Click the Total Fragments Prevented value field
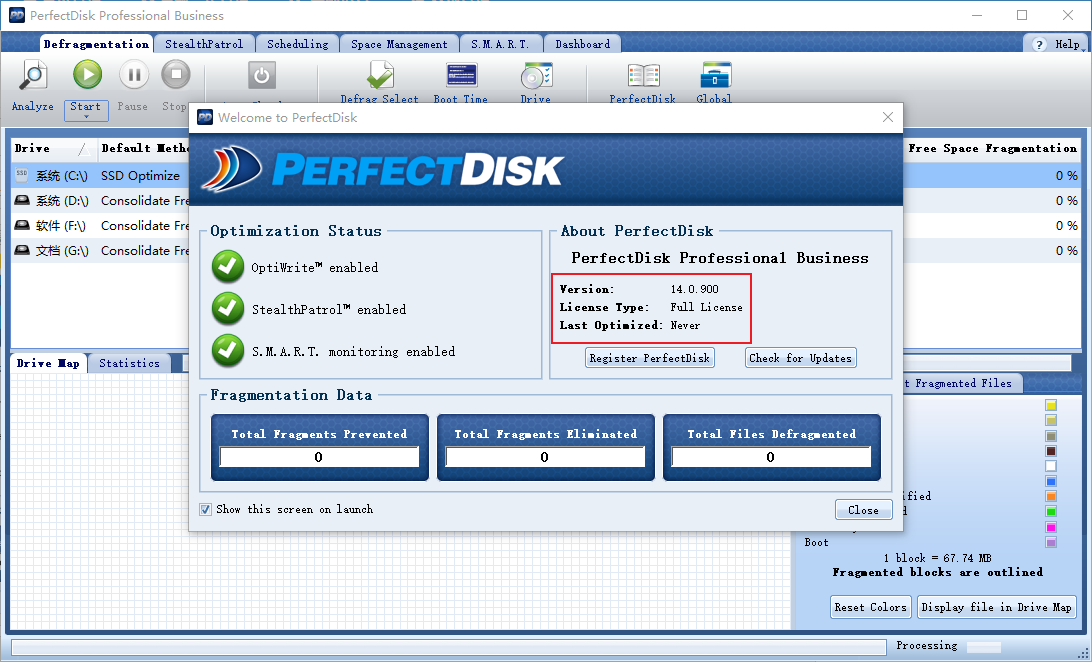 319,457
